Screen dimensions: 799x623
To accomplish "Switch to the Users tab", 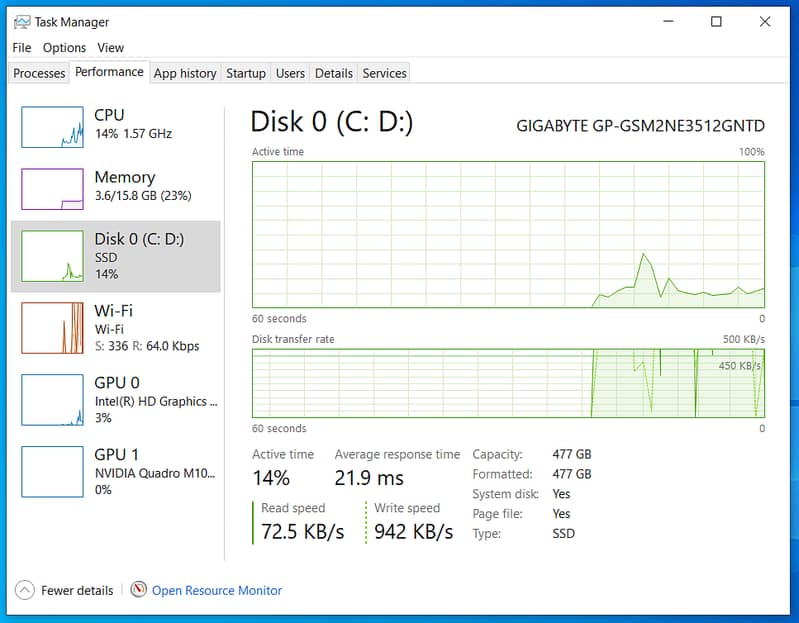I will 290,73.
